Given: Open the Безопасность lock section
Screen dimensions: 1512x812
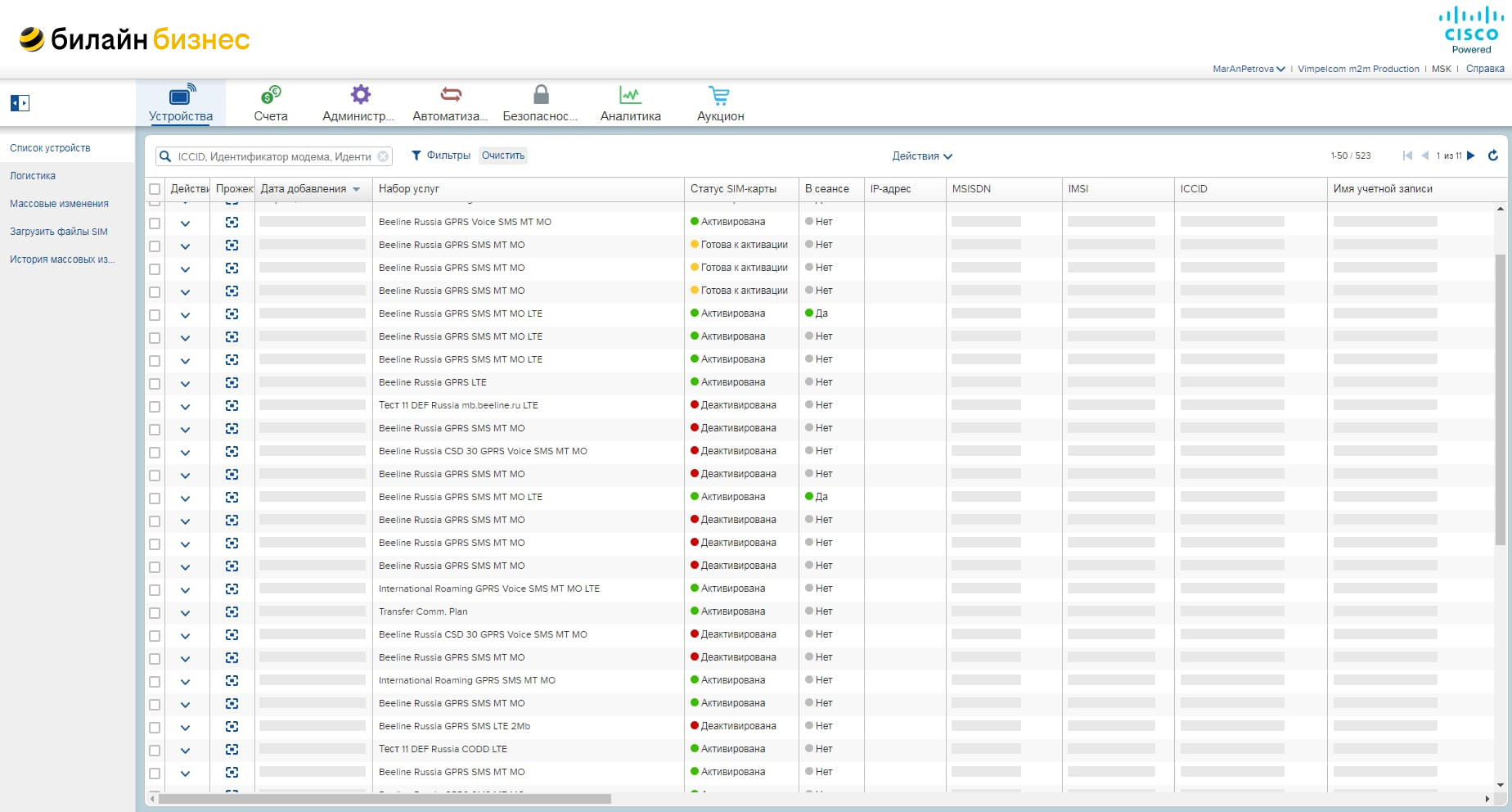Looking at the screenshot, I should [540, 103].
